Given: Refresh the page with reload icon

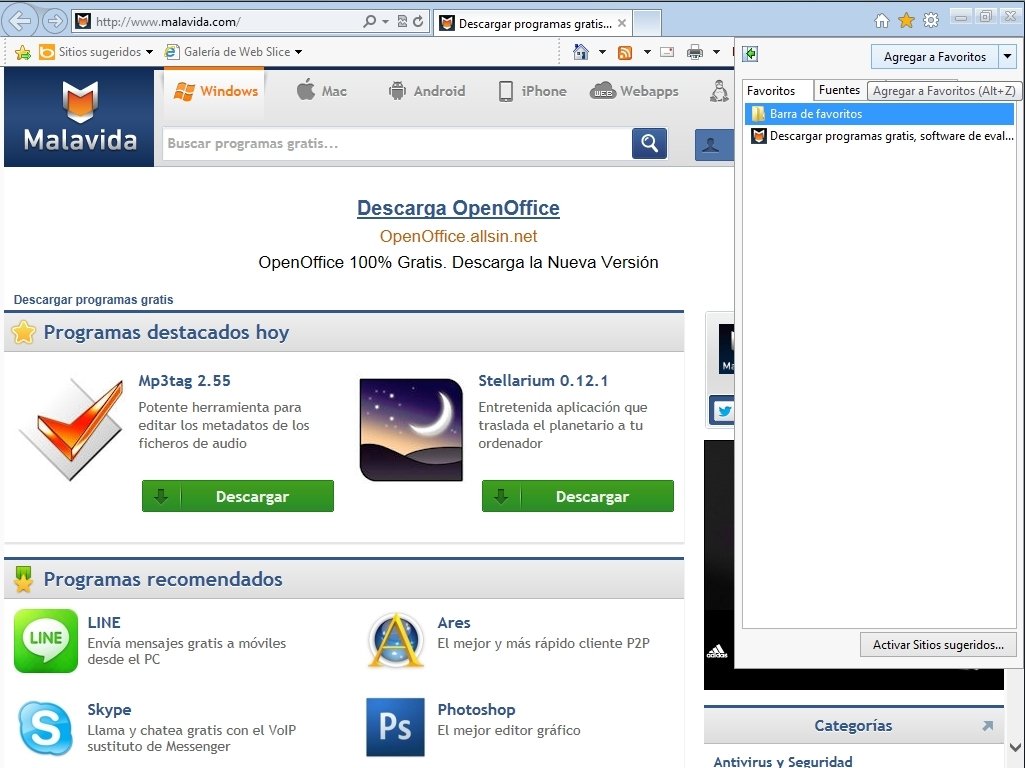Looking at the screenshot, I should click(x=418, y=22).
